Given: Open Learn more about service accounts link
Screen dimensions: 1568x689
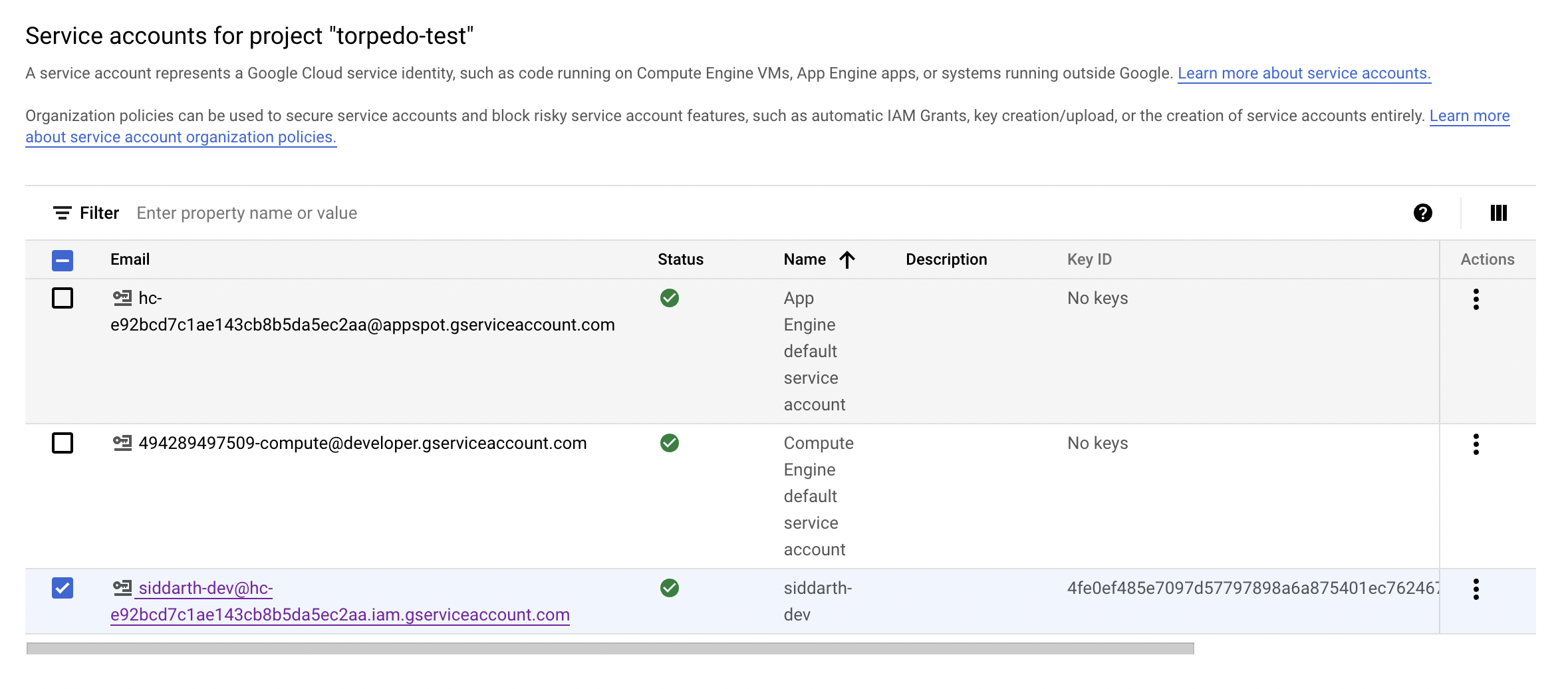Looking at the screenshot, I should coord(1303,73).
